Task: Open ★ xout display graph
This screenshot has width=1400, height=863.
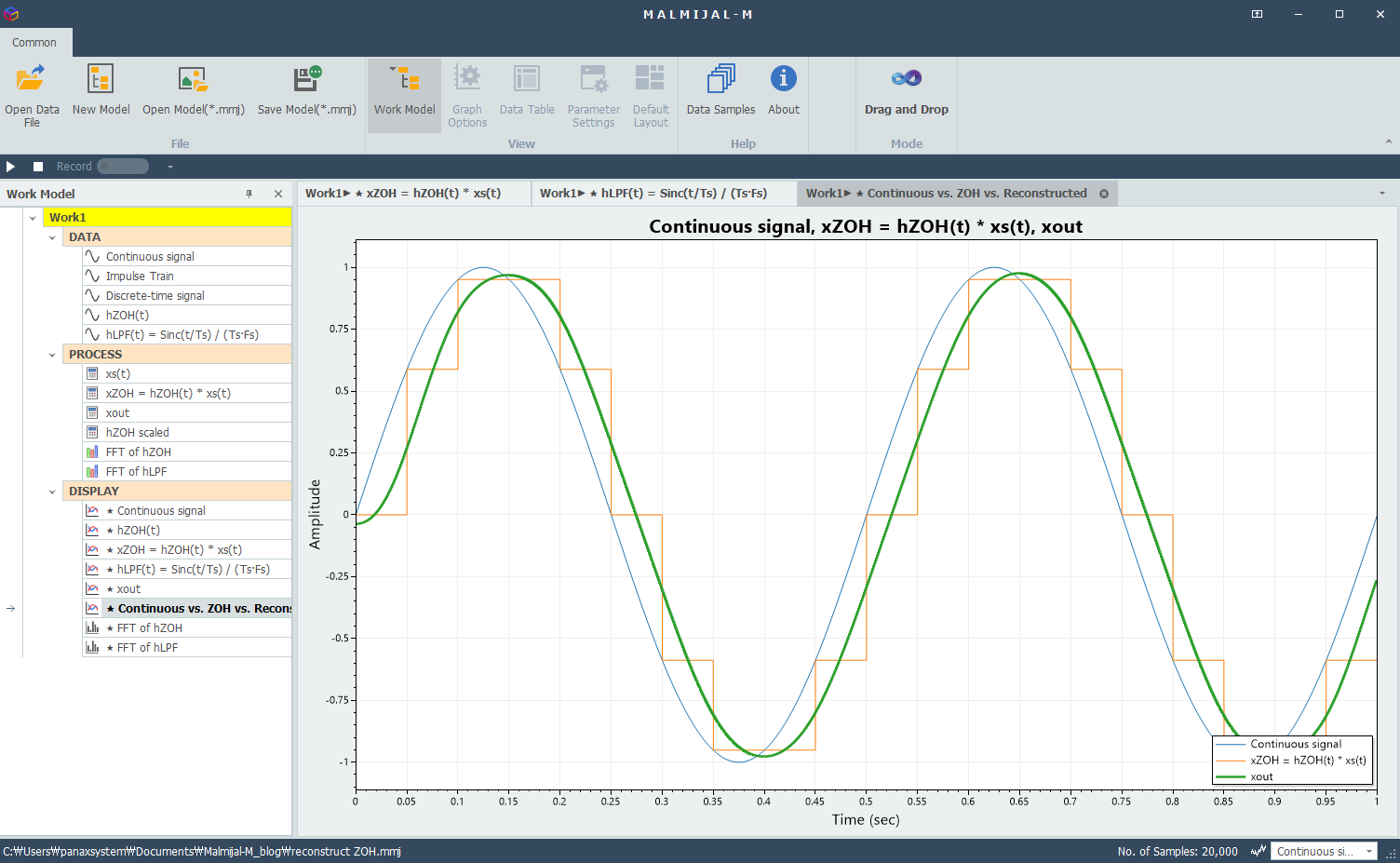Action: [x=186, y=589]
